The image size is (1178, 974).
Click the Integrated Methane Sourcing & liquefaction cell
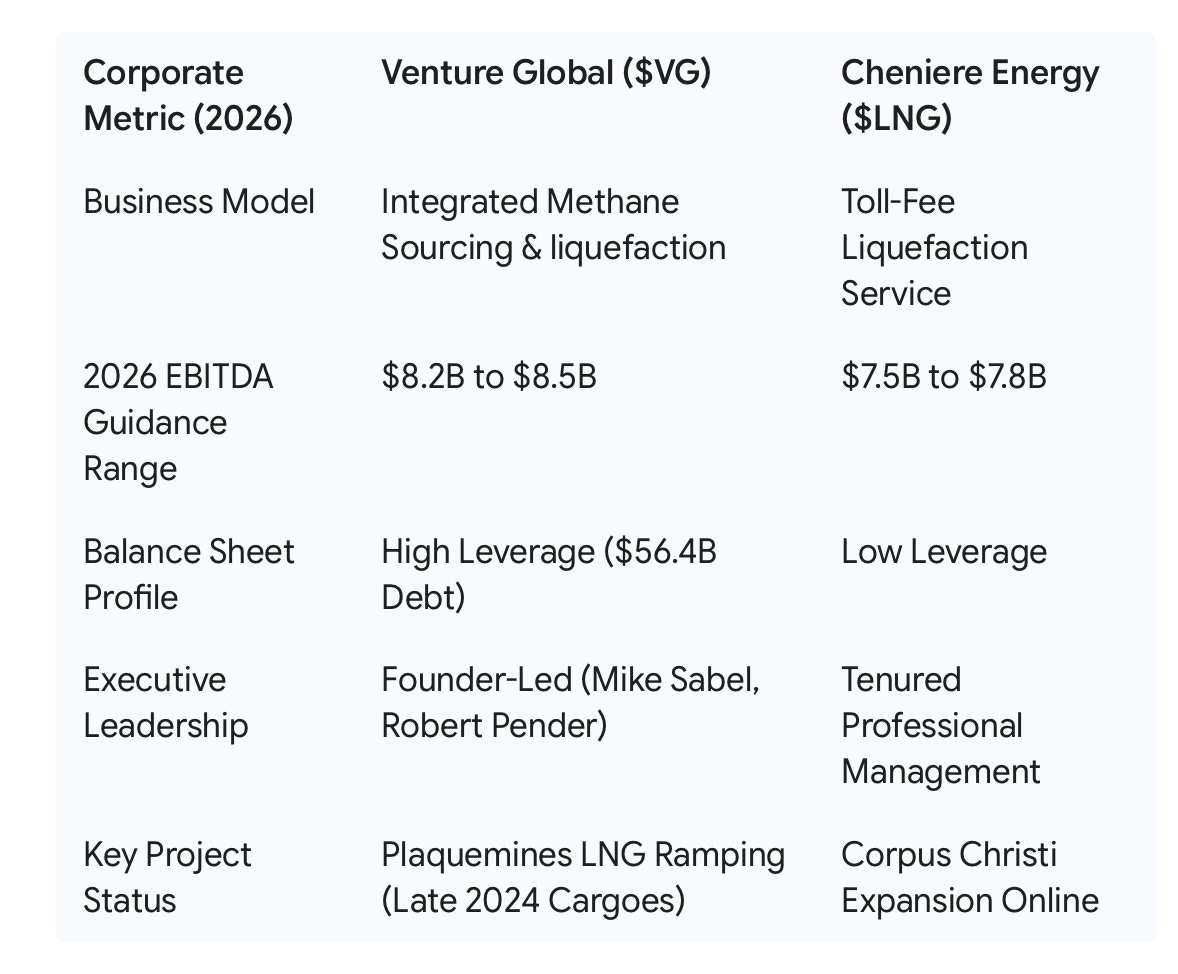(x=554, y=225)
